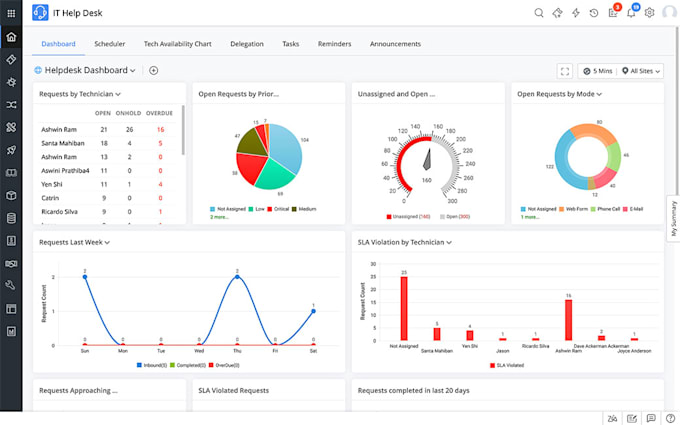
Task: Click the Requests by Technician scrollbar
Action: pos(183,130)
